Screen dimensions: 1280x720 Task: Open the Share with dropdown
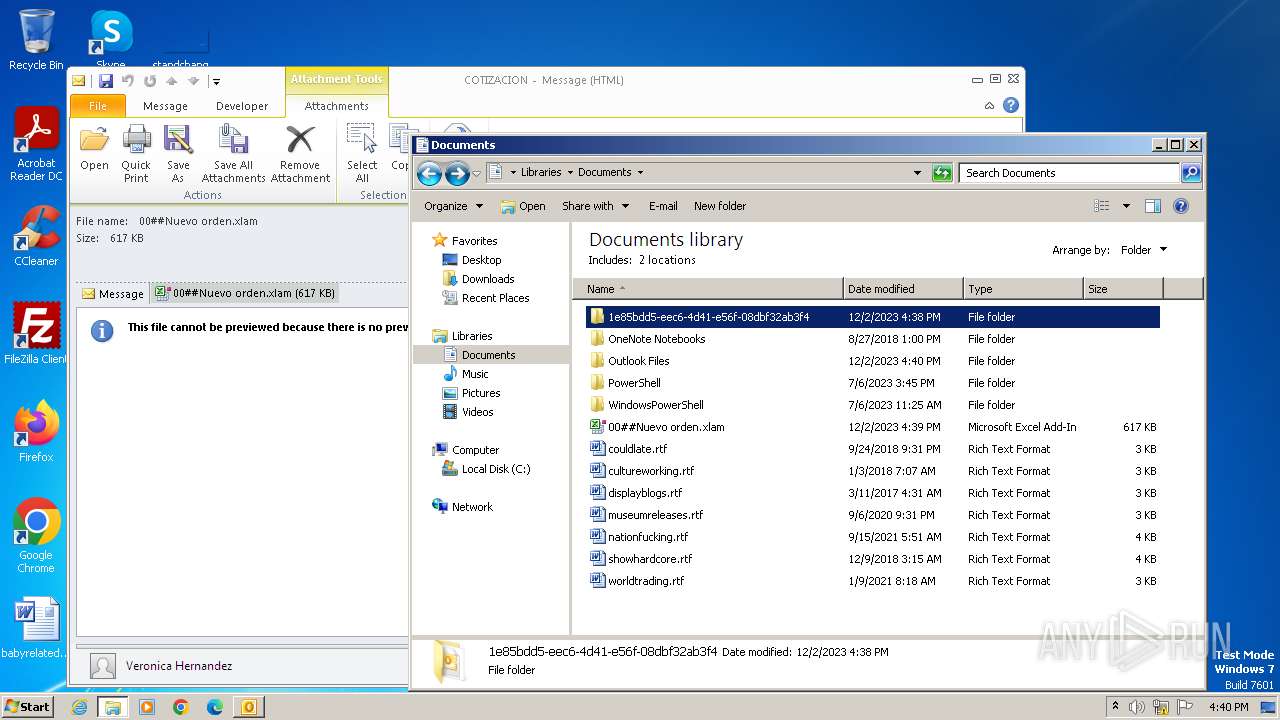596,206
